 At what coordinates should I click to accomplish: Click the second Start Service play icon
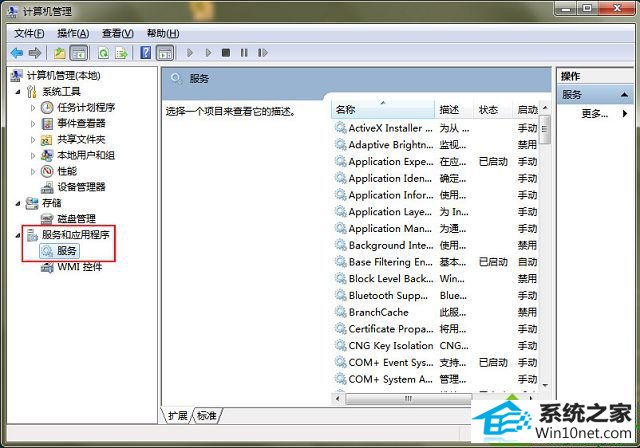(208, 53)
